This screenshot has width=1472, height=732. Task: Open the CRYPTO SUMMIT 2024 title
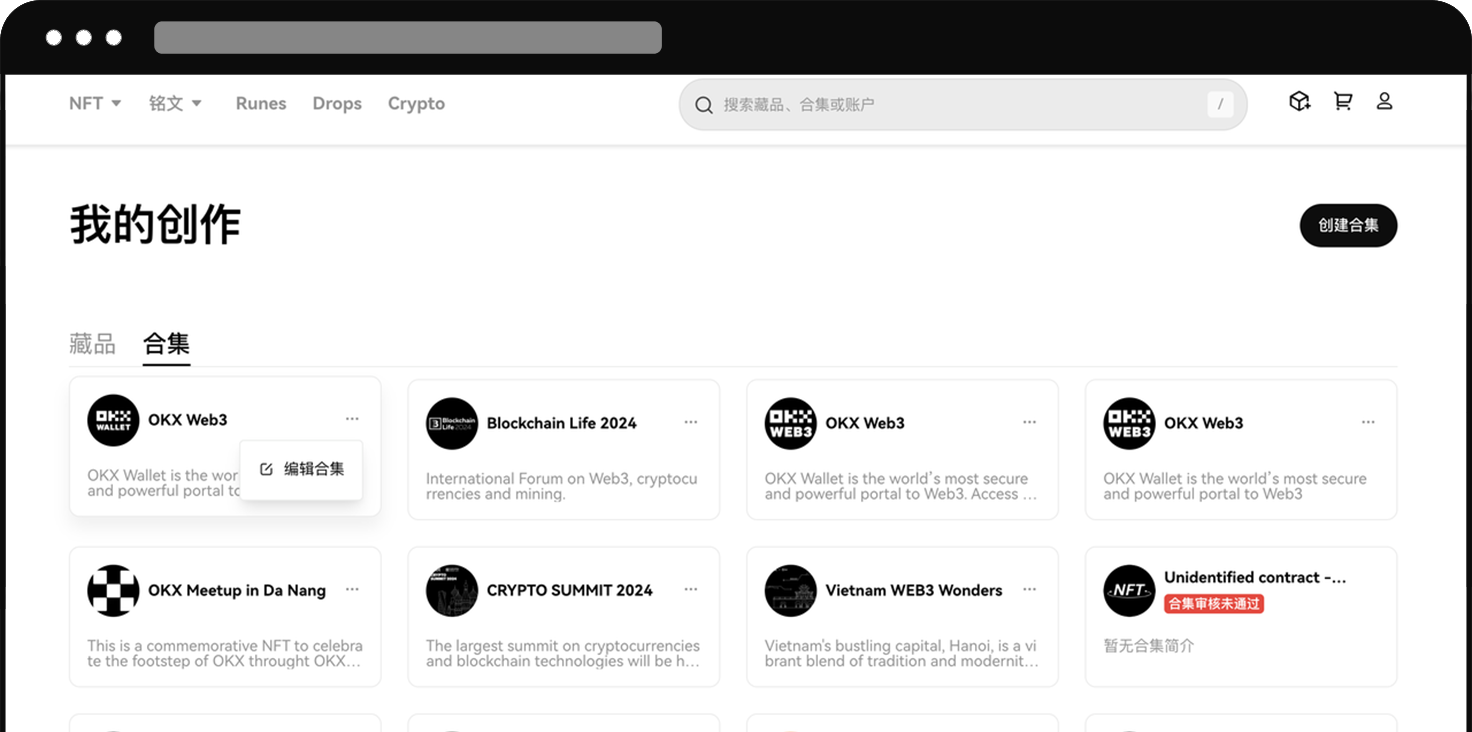tap(570, 590)
